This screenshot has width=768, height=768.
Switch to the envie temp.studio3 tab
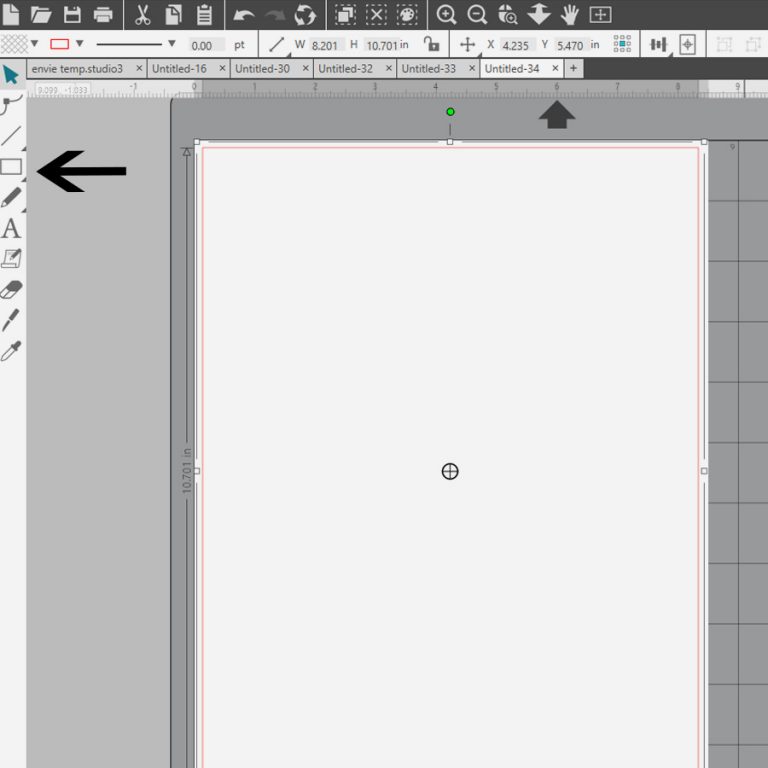77,69
